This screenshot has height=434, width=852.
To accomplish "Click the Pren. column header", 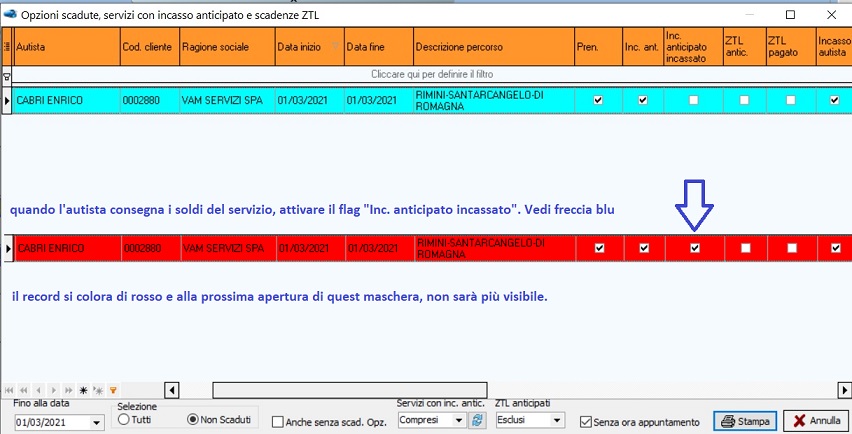I will pyautogui.click(x=598, y=47).
